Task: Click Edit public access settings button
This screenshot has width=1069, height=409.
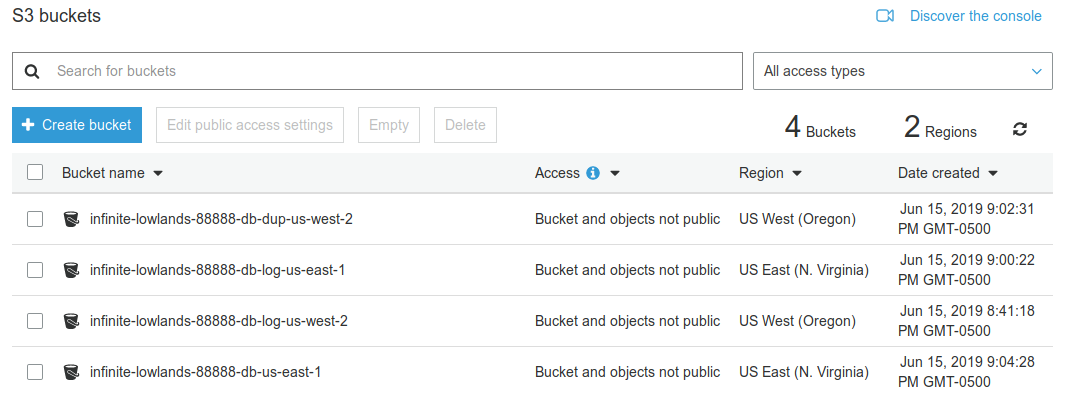Action: click(250, 125)
